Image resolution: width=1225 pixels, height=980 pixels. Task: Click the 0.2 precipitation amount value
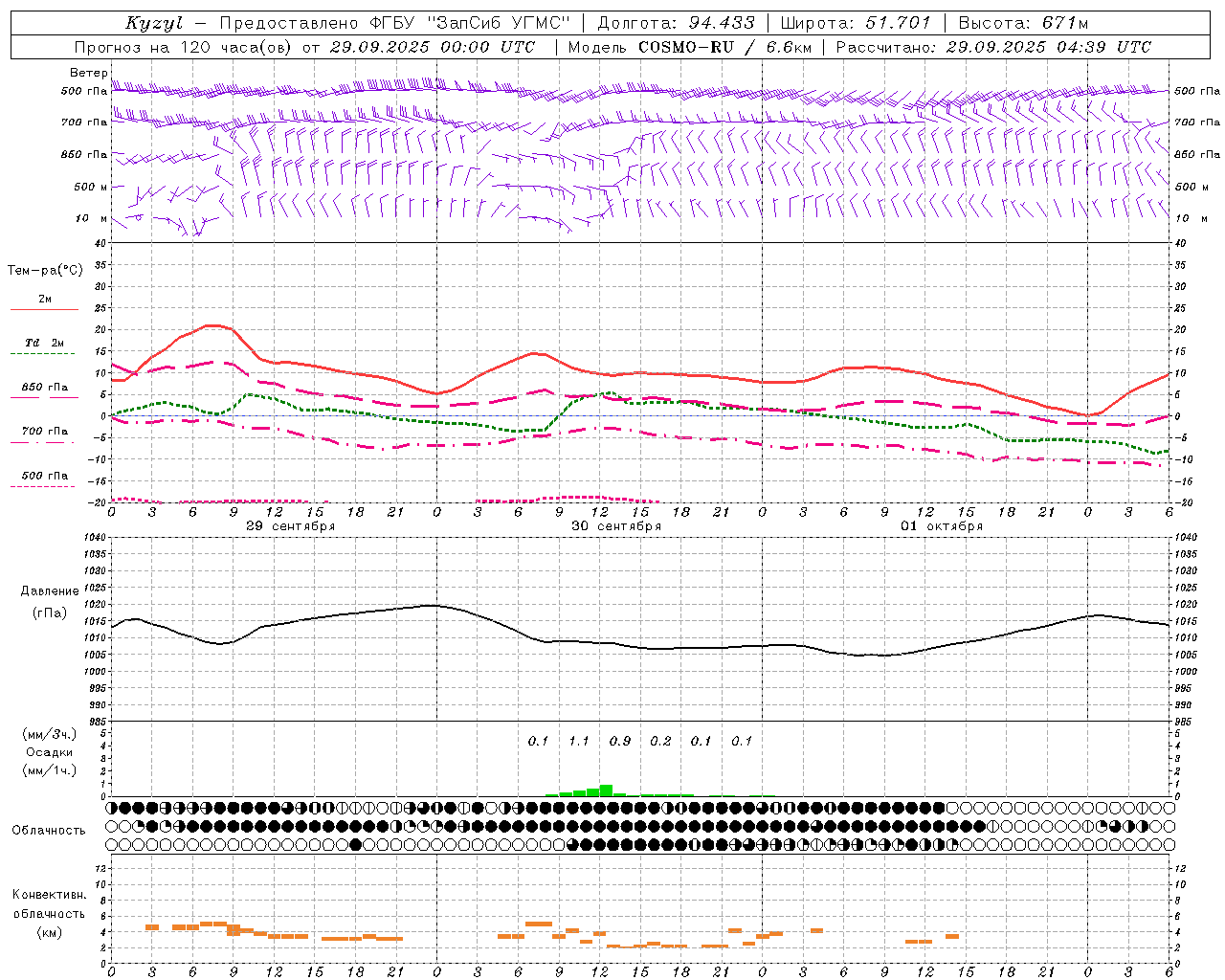pyautogui.click(x=660, y=741)
